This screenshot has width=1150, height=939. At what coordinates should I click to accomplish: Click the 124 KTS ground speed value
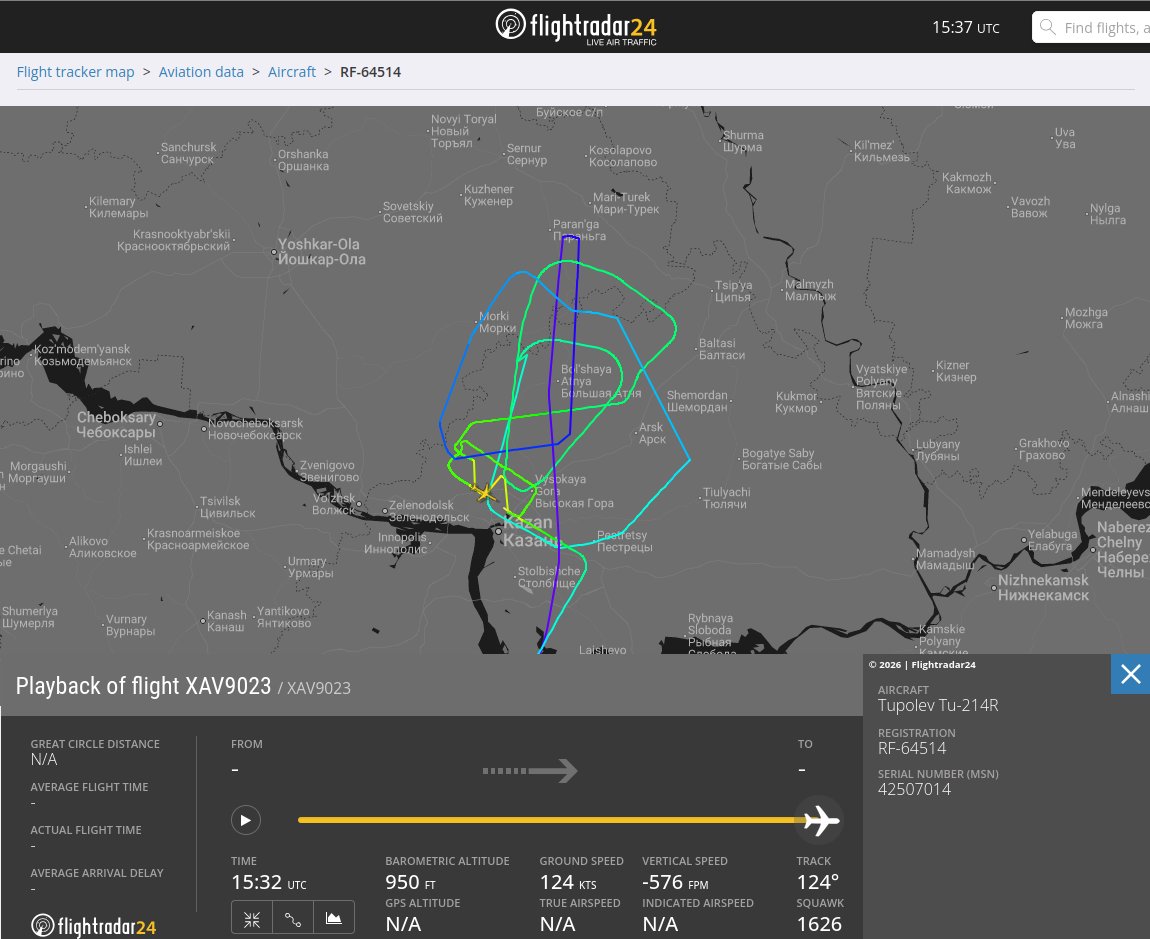568,882
